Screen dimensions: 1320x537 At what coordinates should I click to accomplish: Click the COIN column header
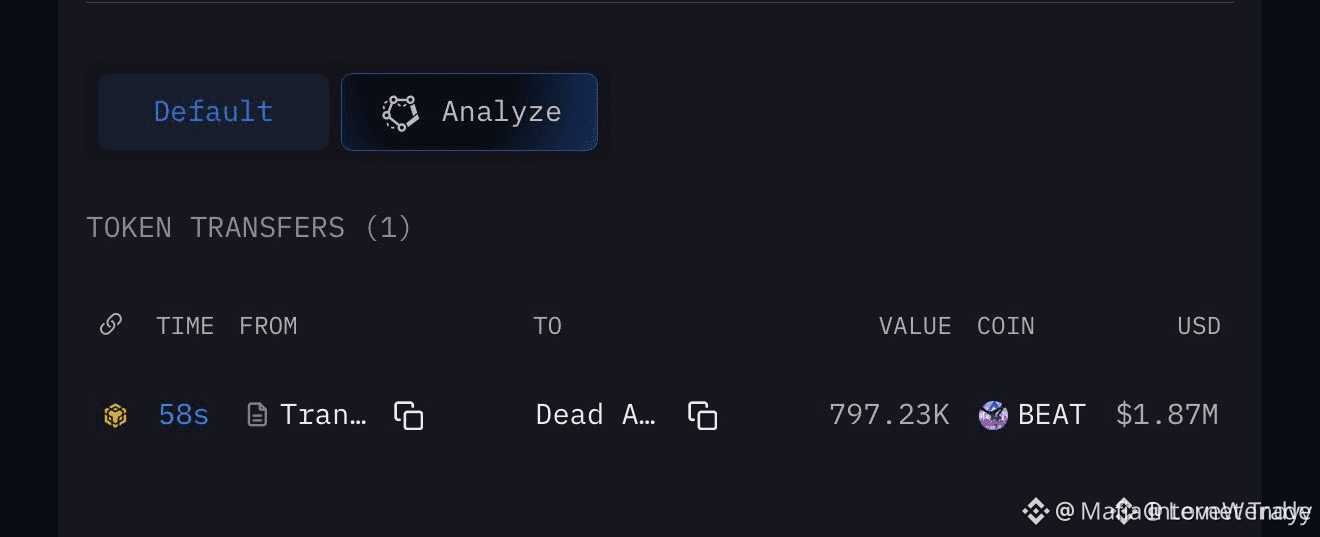[x=1006, y=326]
